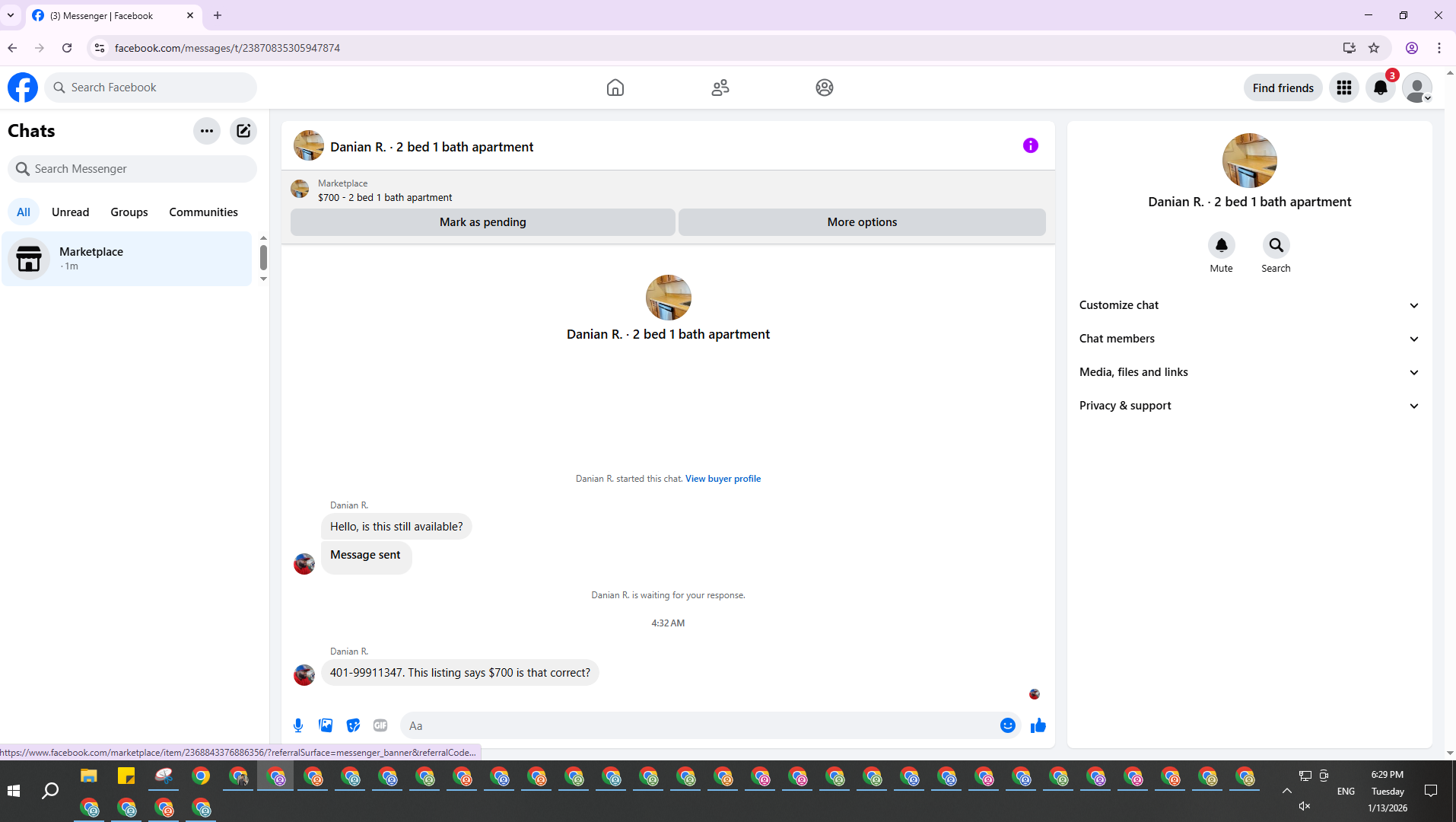
Task: Click message '401-99911347. This listing says $700'
Action: click(460, 673)
